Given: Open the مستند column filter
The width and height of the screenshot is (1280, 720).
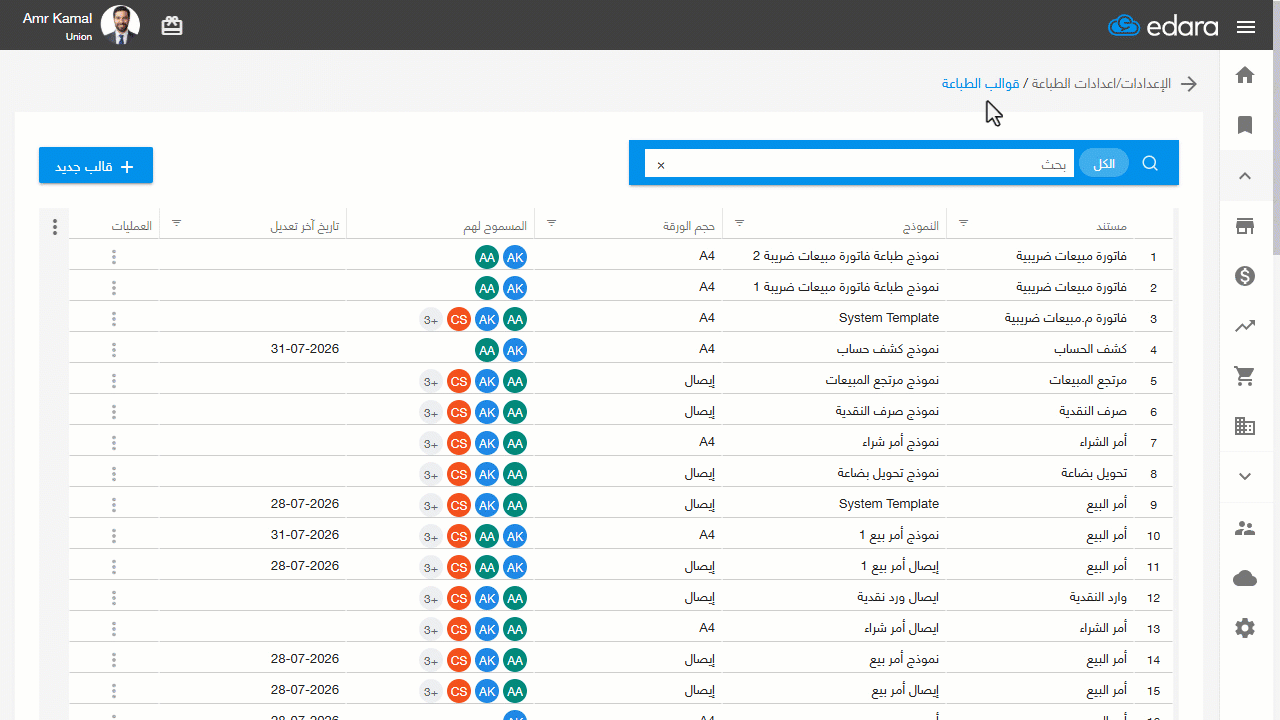Looking at the screenshot, I should coord(964,223).
